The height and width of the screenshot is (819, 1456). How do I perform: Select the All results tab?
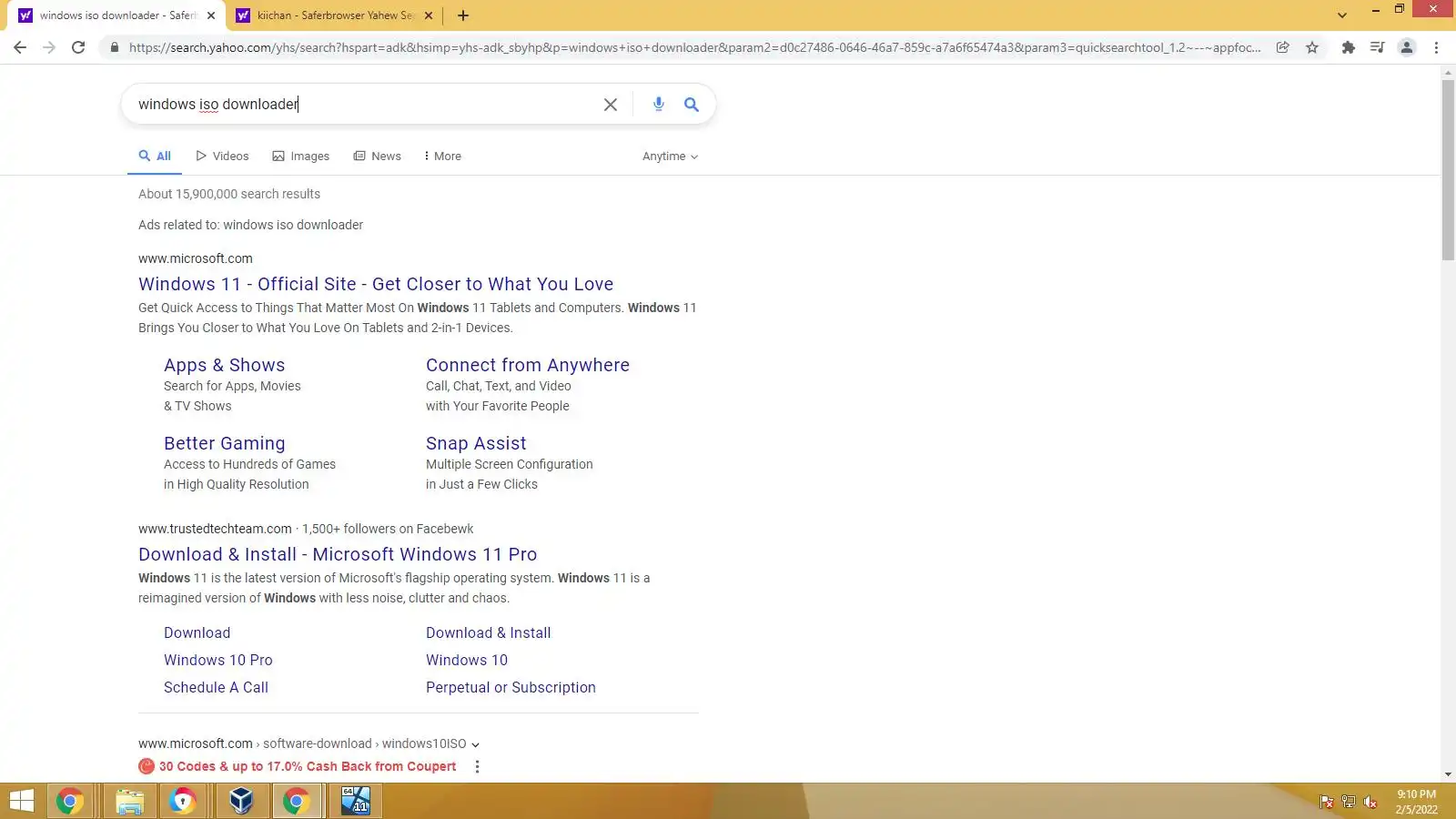pos(155,157)
